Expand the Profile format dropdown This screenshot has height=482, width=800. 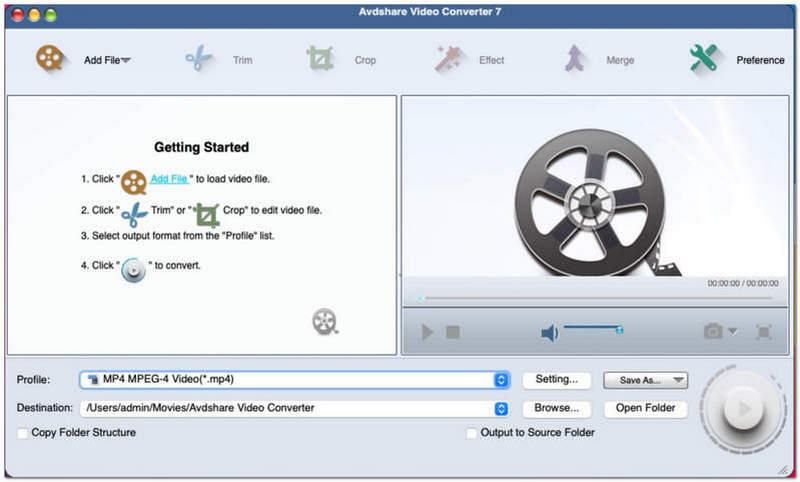[x=501, y=380]
